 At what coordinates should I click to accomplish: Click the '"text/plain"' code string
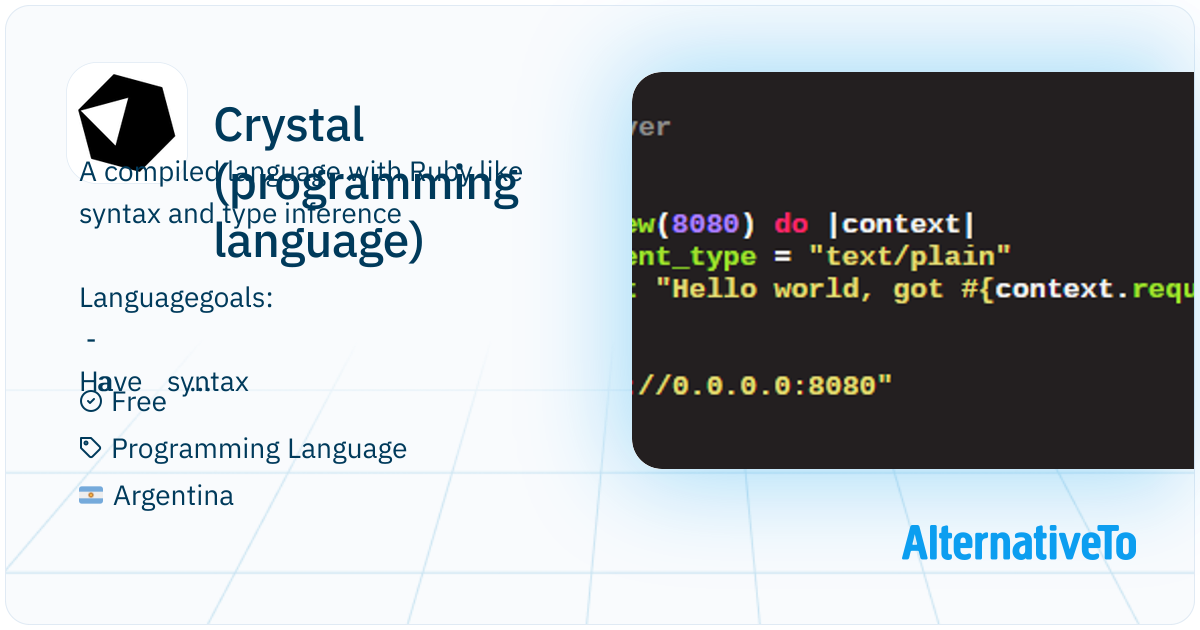pyautogui.click(x=911, y=256)
